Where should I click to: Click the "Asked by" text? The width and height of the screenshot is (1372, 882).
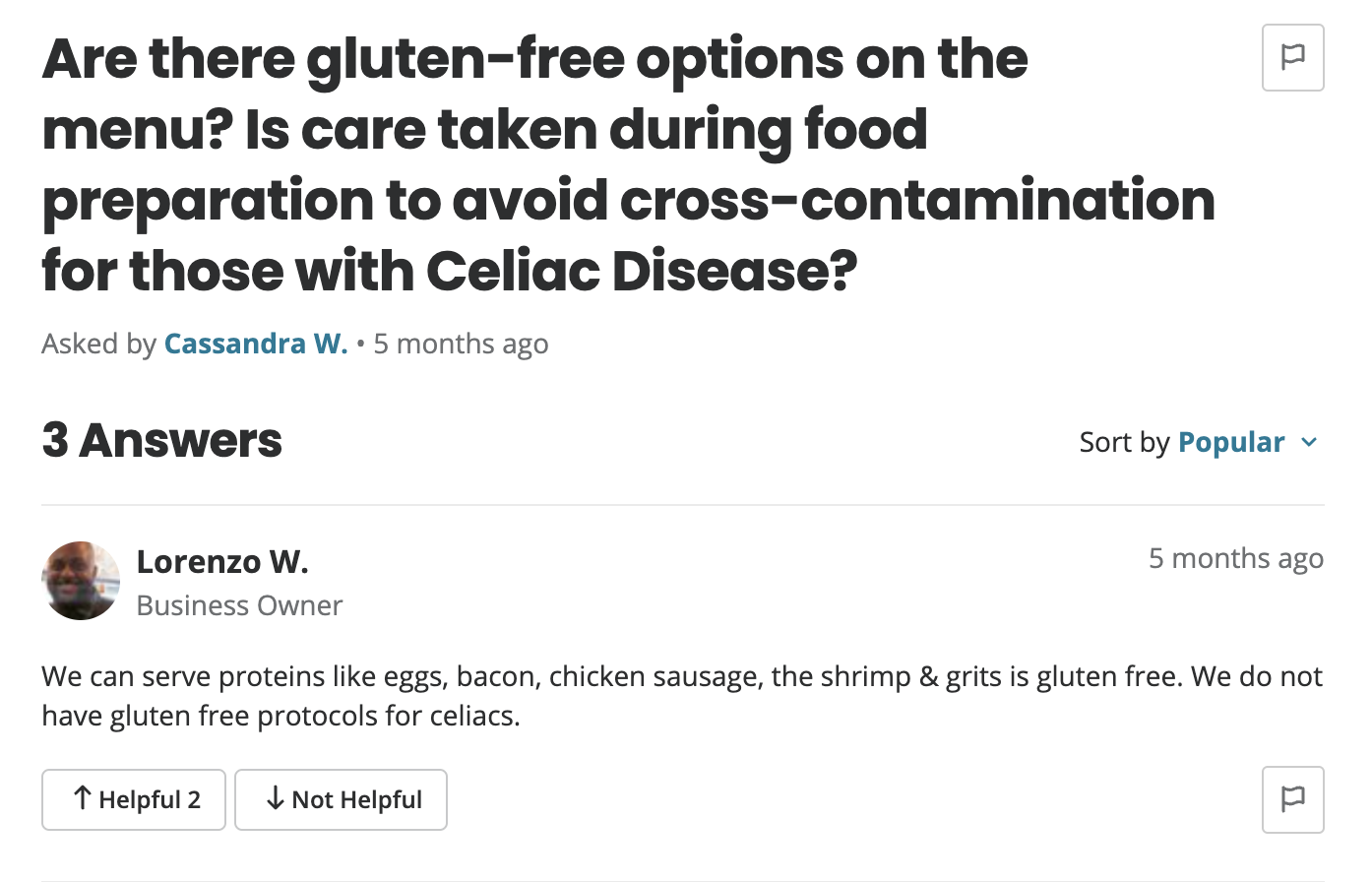(x=98, y=344)
